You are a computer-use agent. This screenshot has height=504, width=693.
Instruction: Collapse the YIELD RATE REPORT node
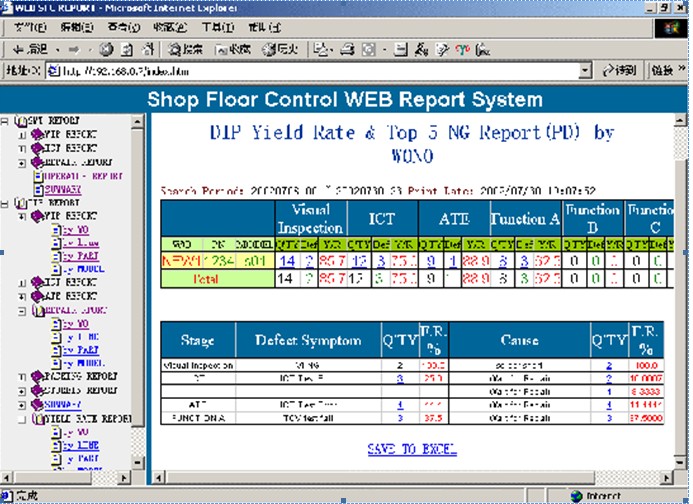coord(22,418)
